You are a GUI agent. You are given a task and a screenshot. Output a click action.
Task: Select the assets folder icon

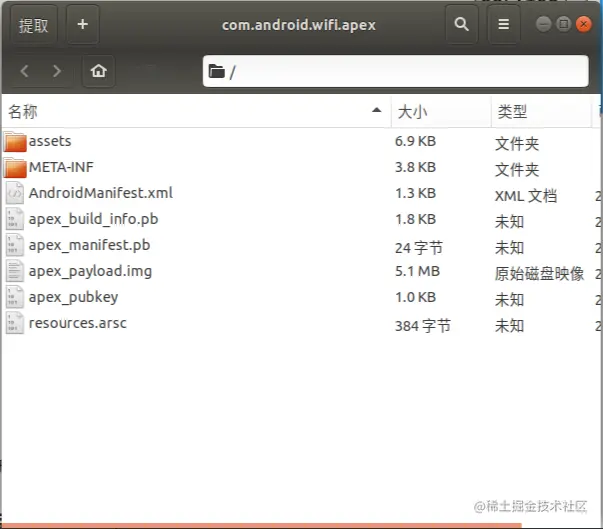pos(15,141)
